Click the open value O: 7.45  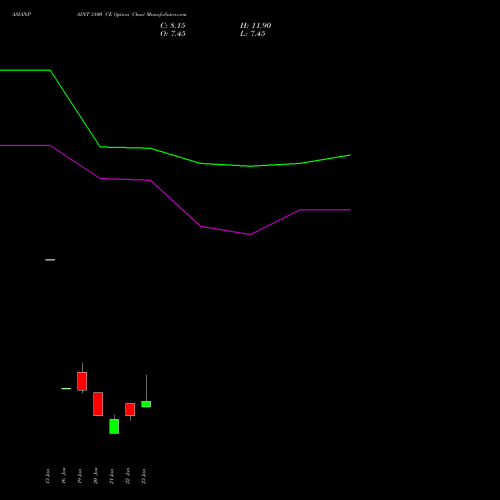[173, 34]
